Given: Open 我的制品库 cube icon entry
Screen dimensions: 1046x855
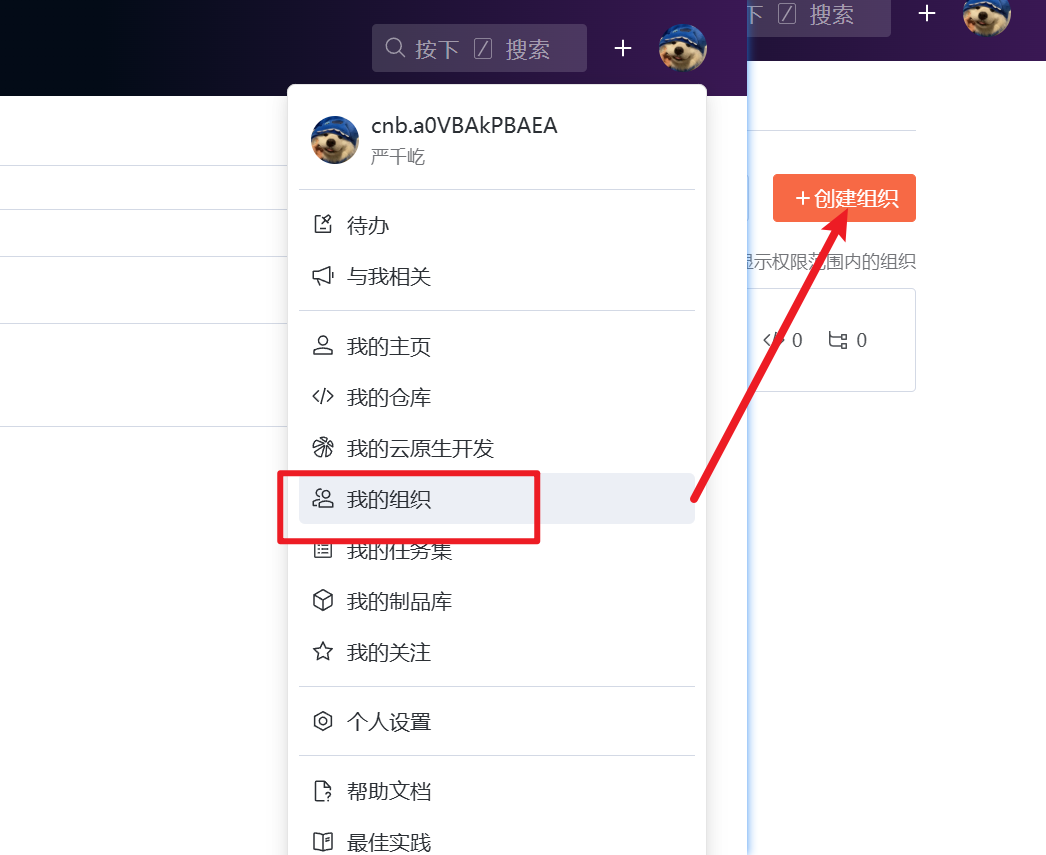Looking at the screenshot, I should pos(399,602).
